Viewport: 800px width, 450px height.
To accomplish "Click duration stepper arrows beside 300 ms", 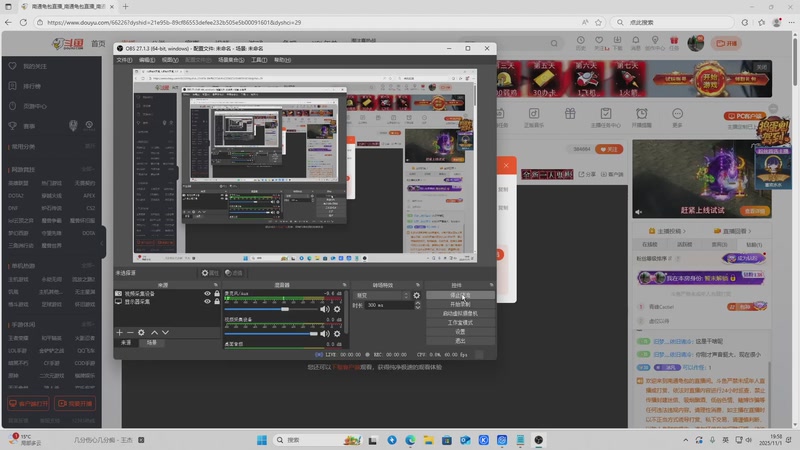I will point(417,305).
